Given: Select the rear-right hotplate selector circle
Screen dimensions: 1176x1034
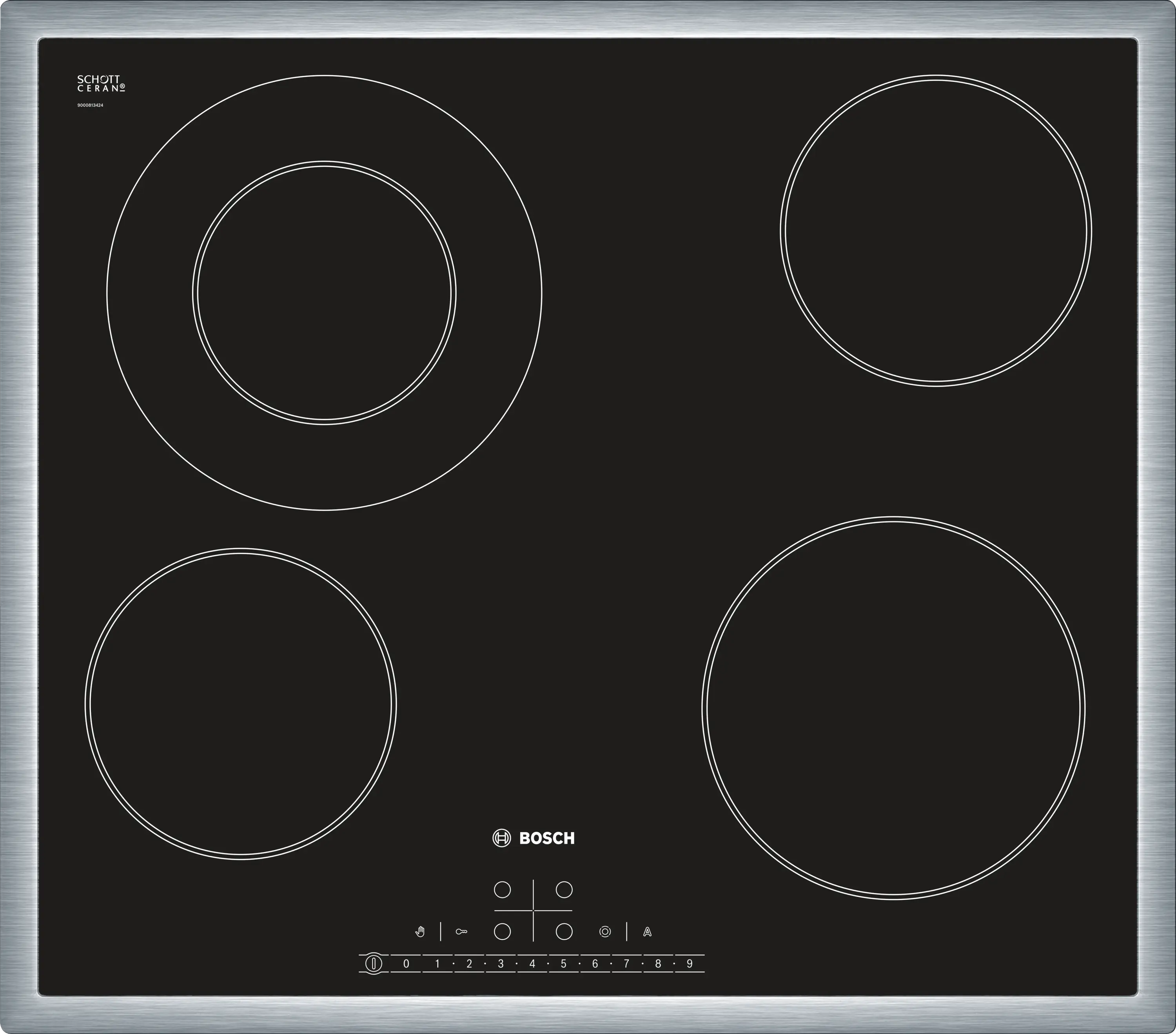Looking at the screenshot, I should coord(564,890).
